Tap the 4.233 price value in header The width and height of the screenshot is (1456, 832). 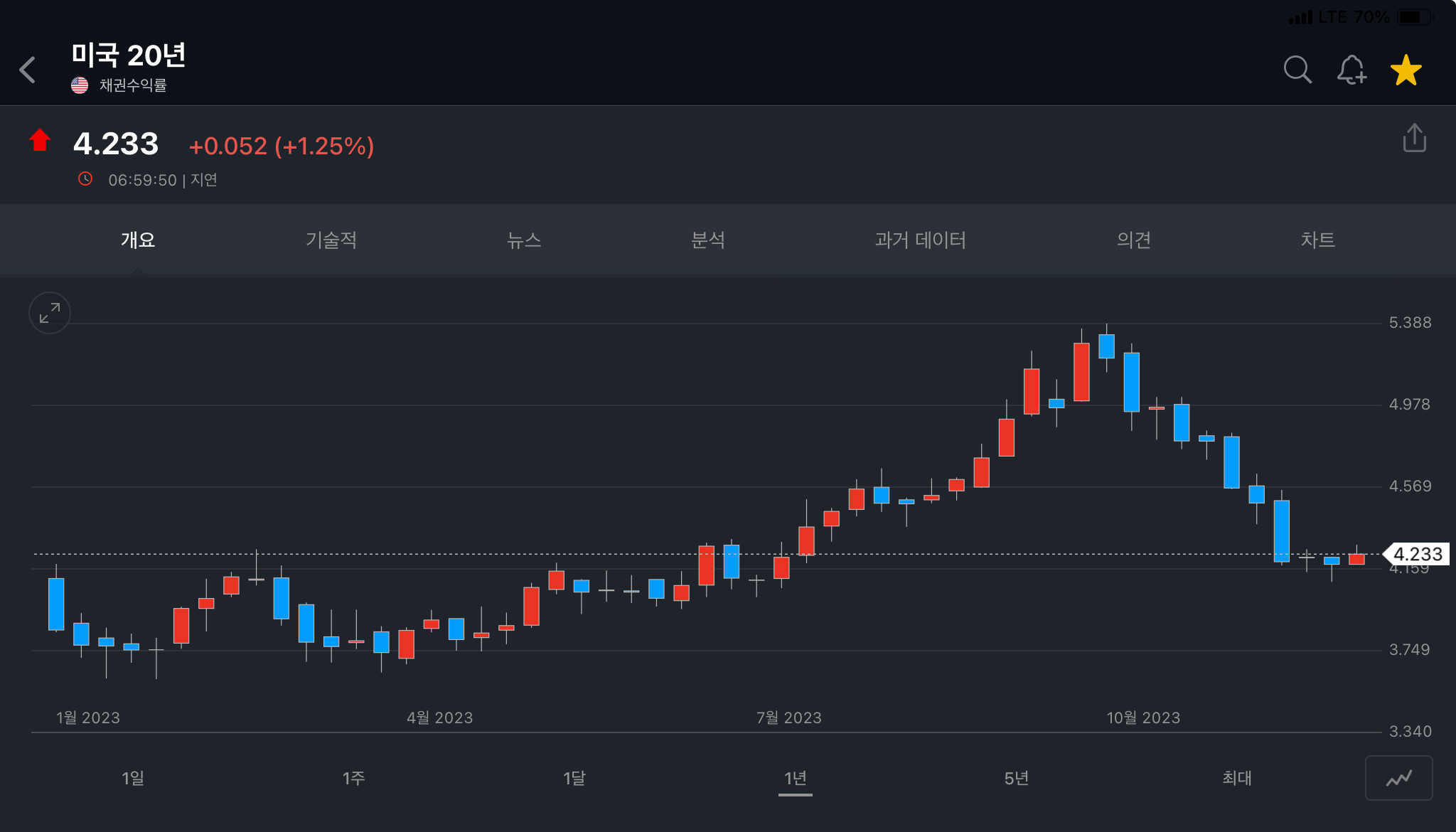(116, 144)
